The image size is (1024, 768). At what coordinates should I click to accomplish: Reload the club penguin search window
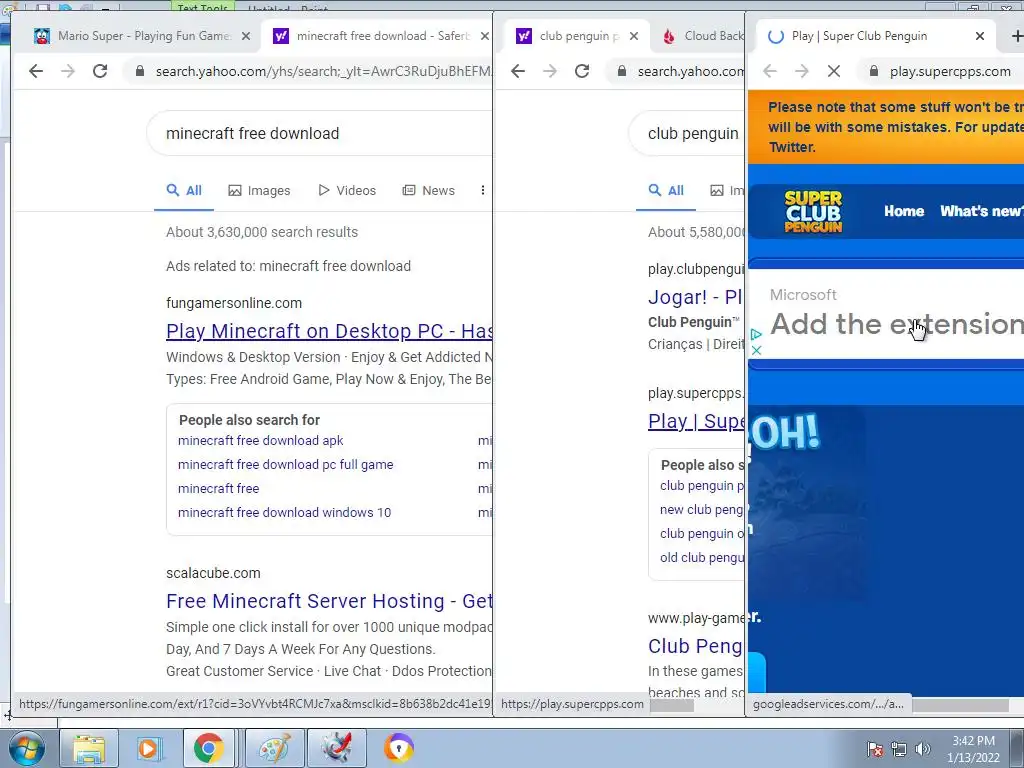pos(582,71)
